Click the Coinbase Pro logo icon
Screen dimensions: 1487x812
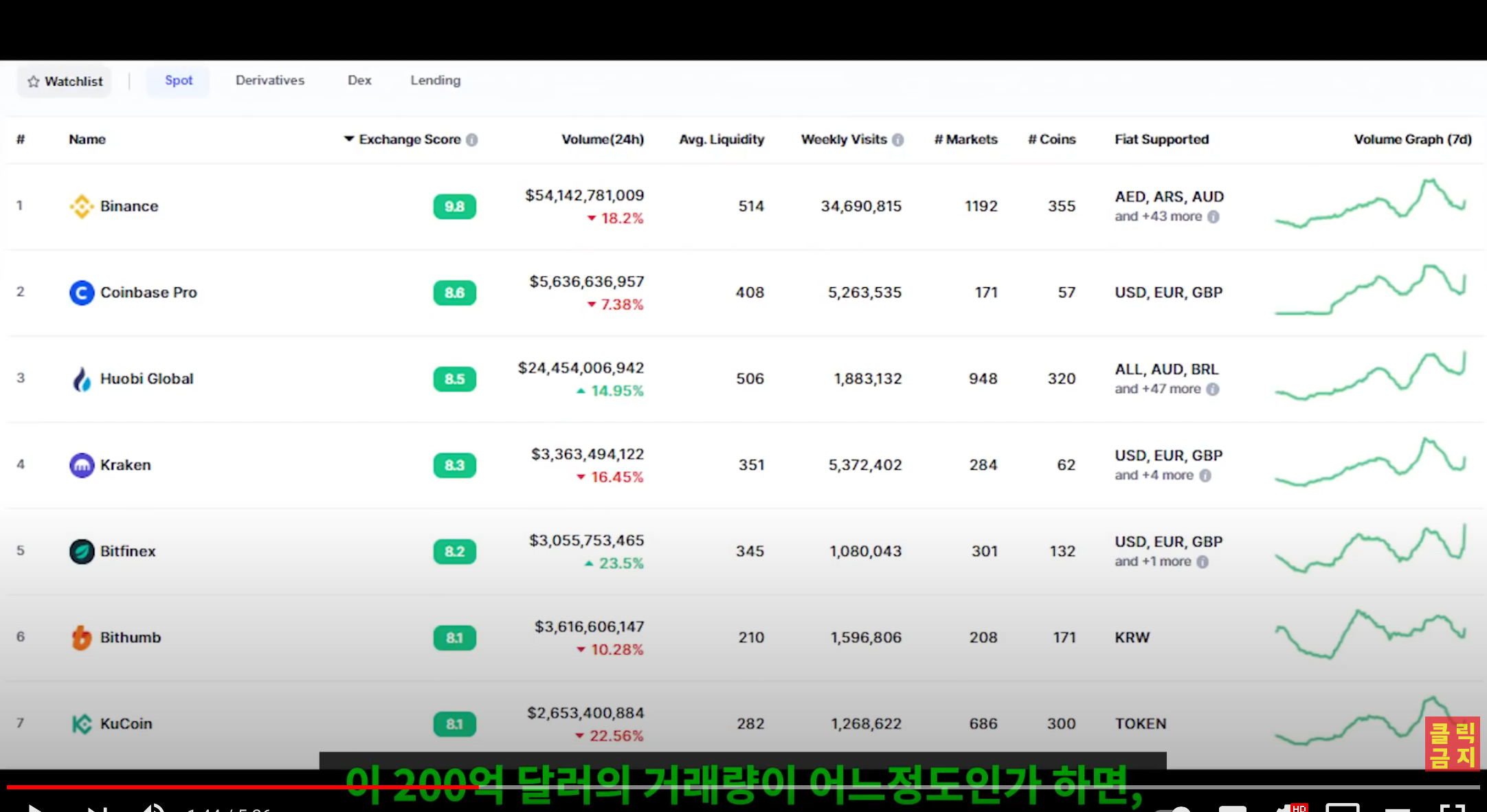click(82, 293)
